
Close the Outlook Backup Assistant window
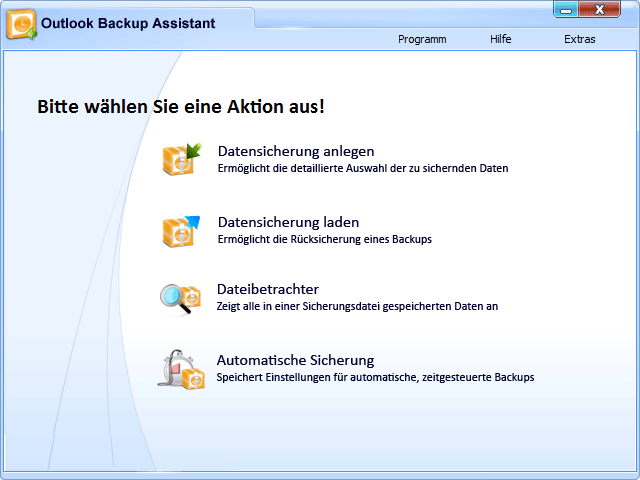599,9
